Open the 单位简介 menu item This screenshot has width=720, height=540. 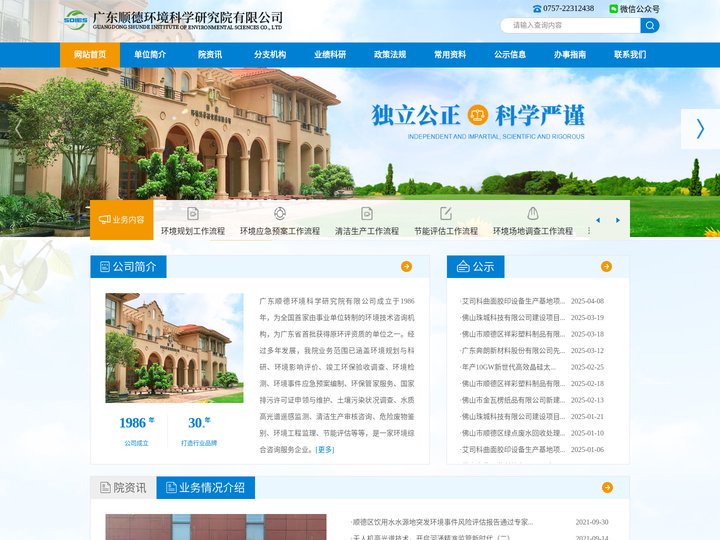[150, 55]
